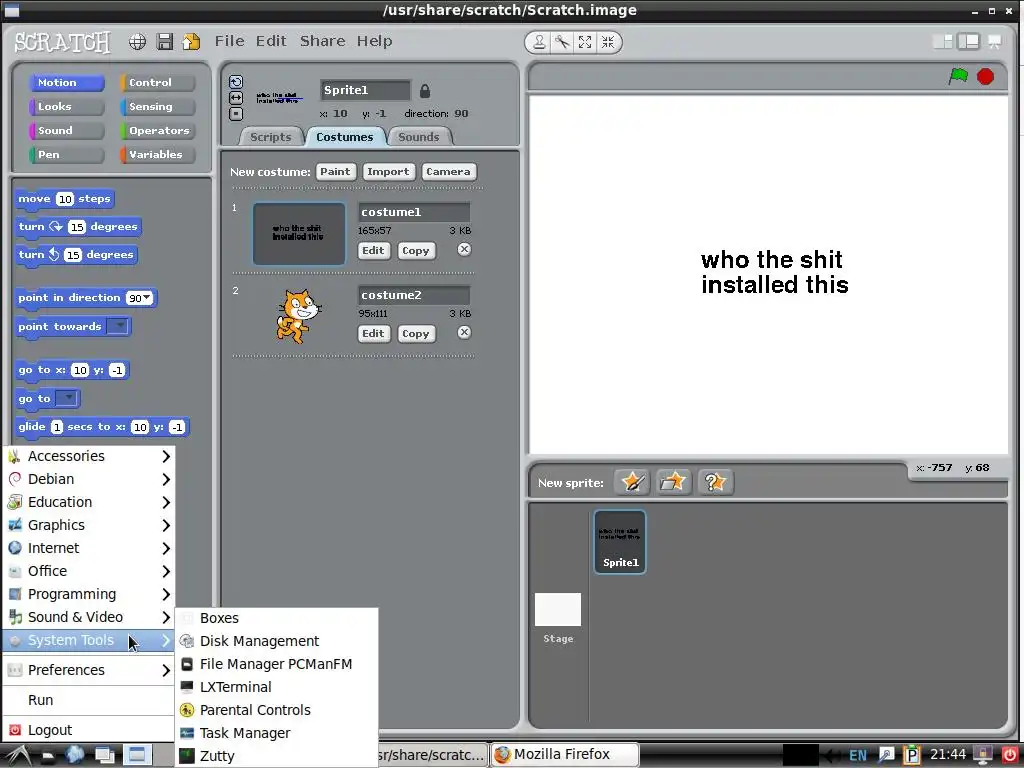
Task: Select the Control block category
Action: pos(157,83)
